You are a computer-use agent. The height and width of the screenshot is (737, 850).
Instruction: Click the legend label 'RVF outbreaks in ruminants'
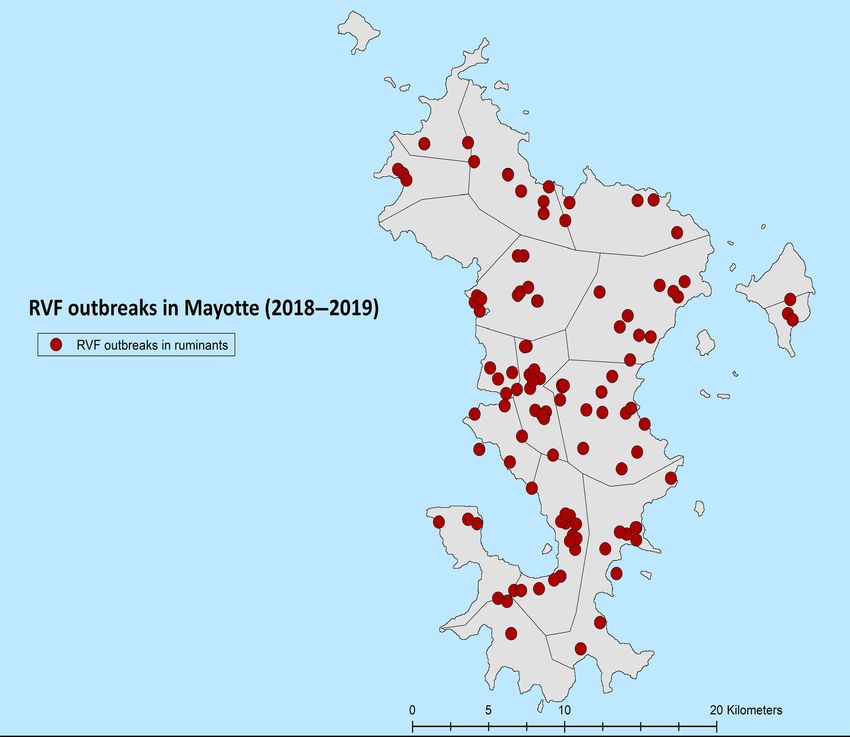(152, 345)
